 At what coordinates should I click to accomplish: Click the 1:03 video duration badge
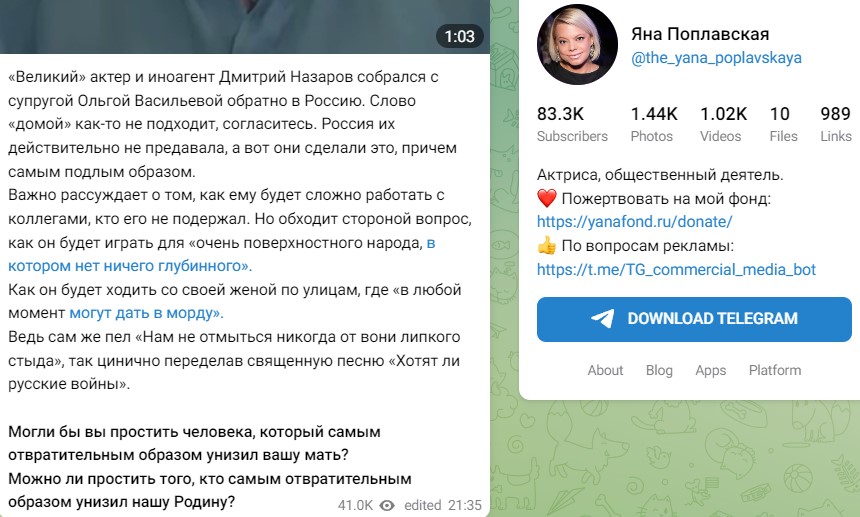pos(459,36)
